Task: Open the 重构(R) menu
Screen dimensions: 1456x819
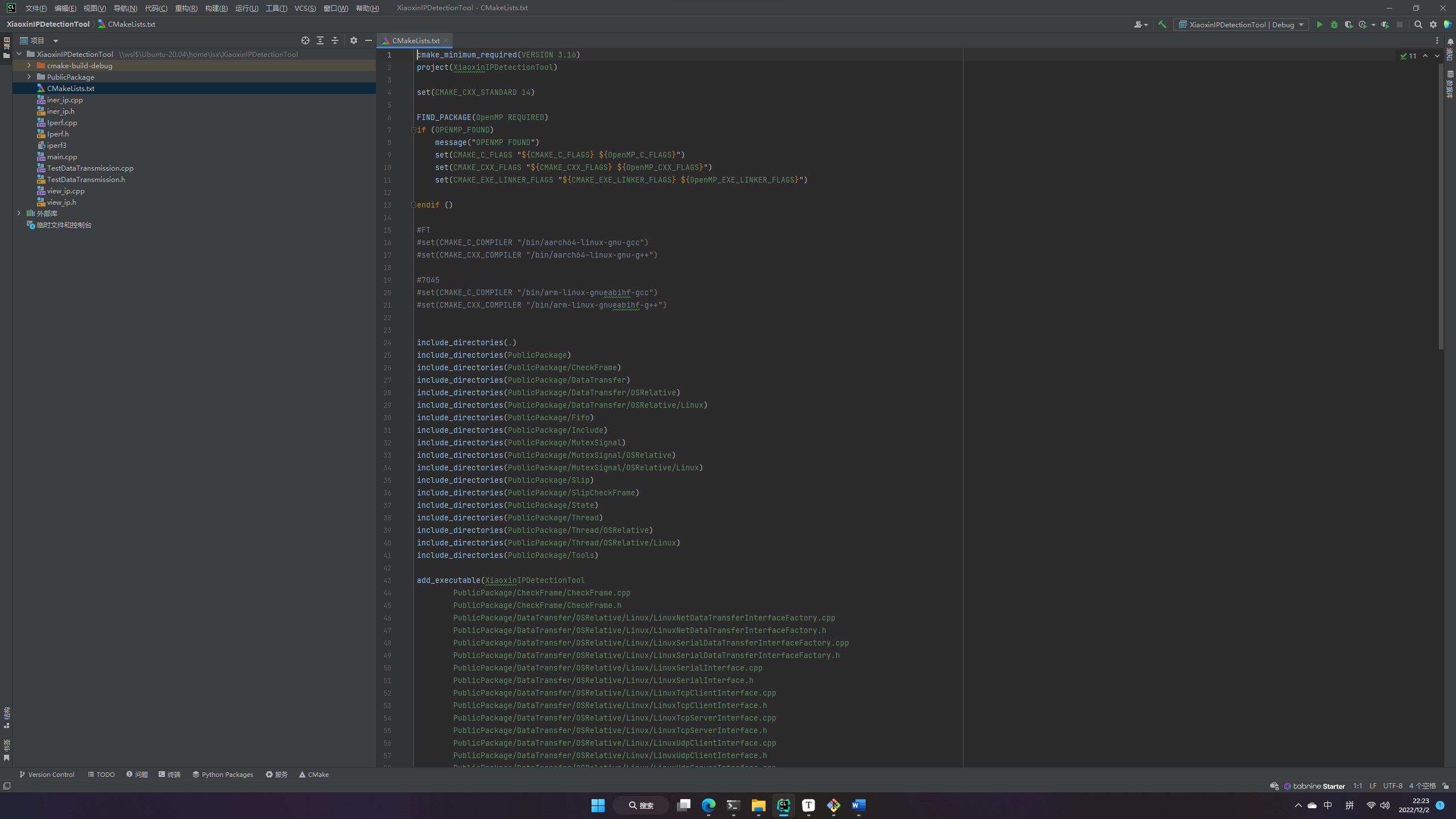Action: [x=186, y=8]
